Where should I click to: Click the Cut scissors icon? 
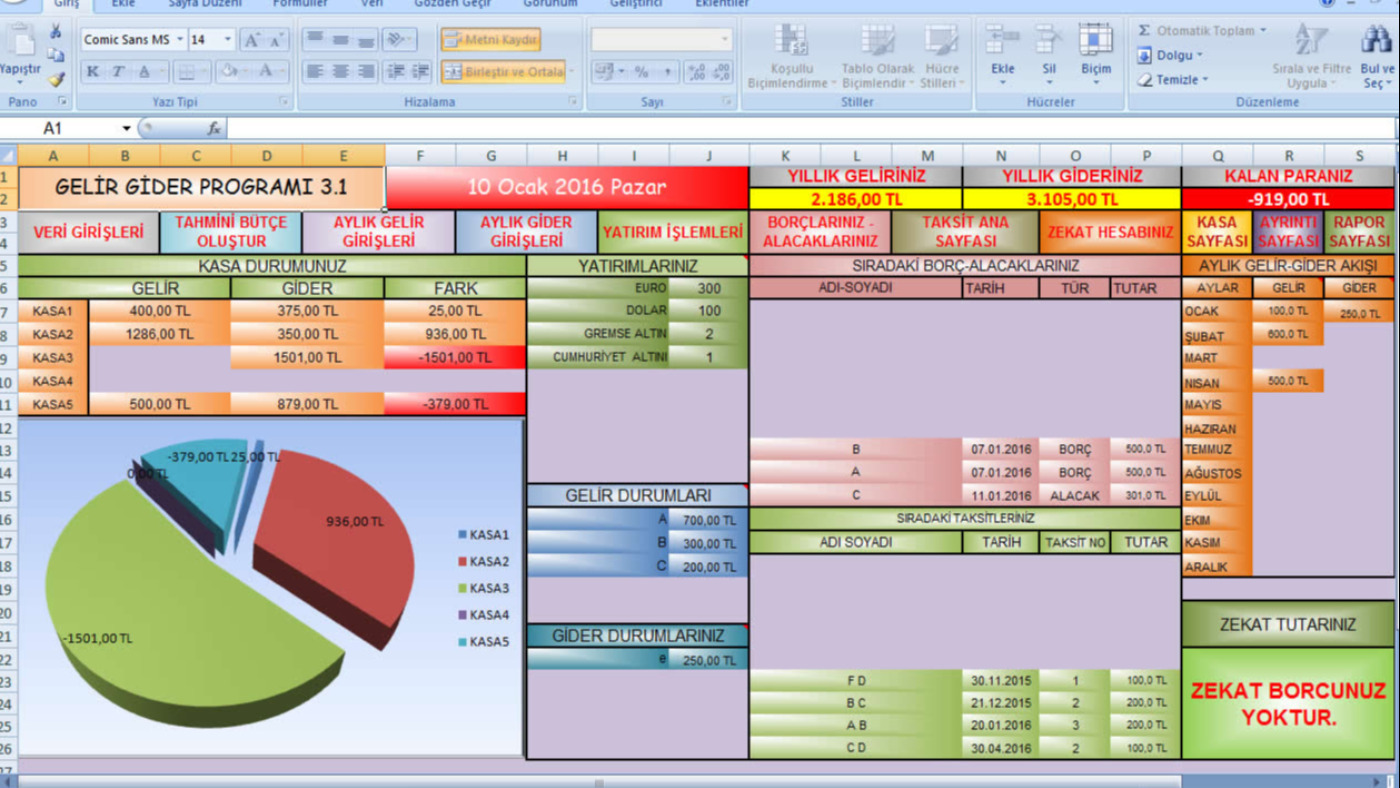56,32
